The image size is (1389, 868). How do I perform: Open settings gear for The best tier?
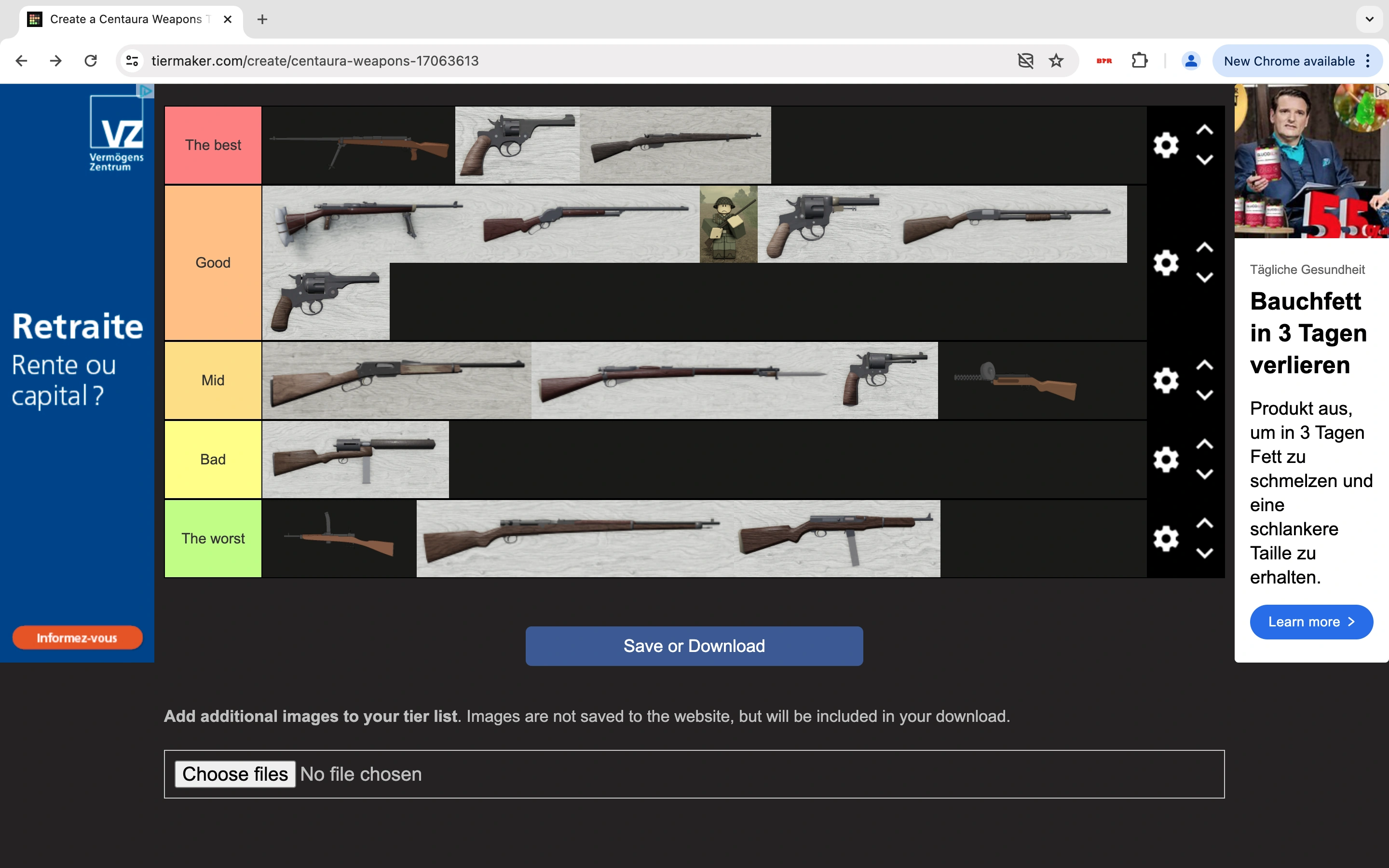[1166, 145]
